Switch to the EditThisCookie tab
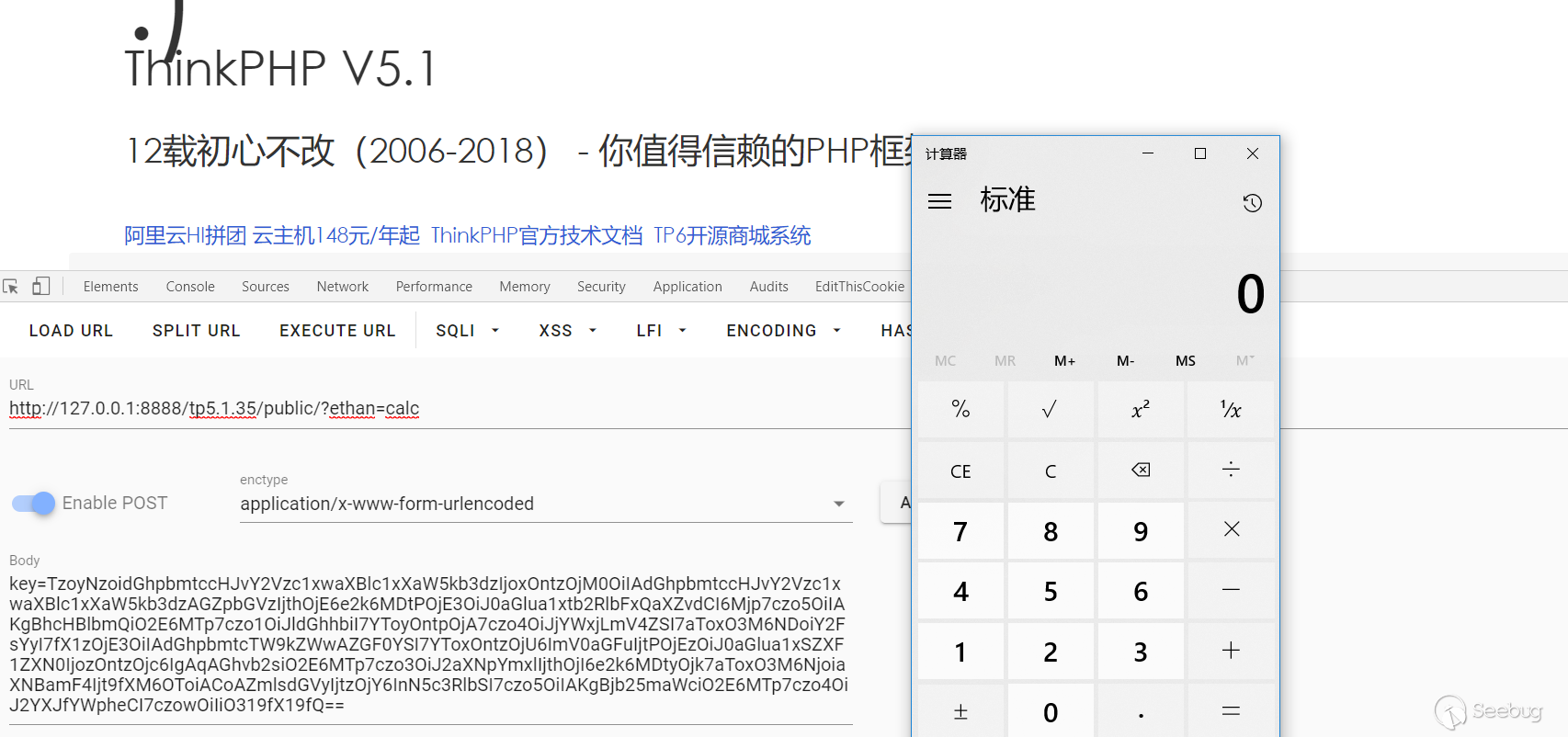This screenshot has width=1568, height=737. 859,287
